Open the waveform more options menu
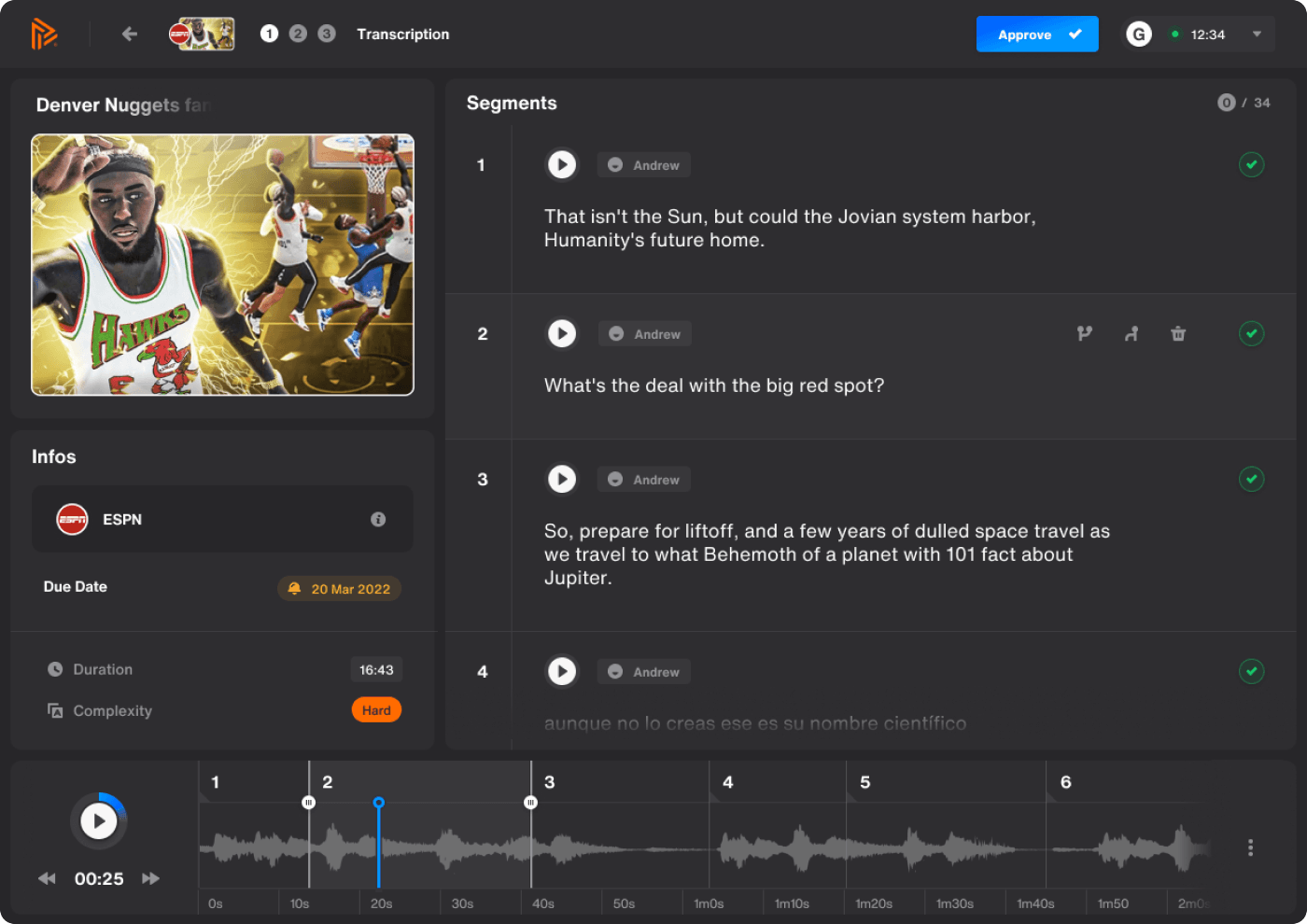This screenshot has width=1307, height=924. click(1250, 847)
